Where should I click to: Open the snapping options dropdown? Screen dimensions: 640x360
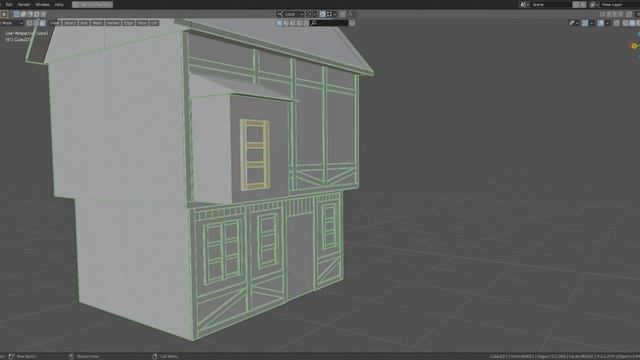[331, 14]
